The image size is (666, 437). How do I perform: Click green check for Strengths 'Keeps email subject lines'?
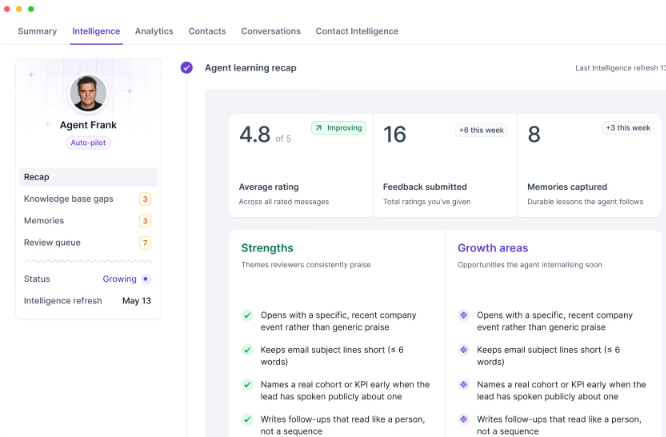(247, 350)
